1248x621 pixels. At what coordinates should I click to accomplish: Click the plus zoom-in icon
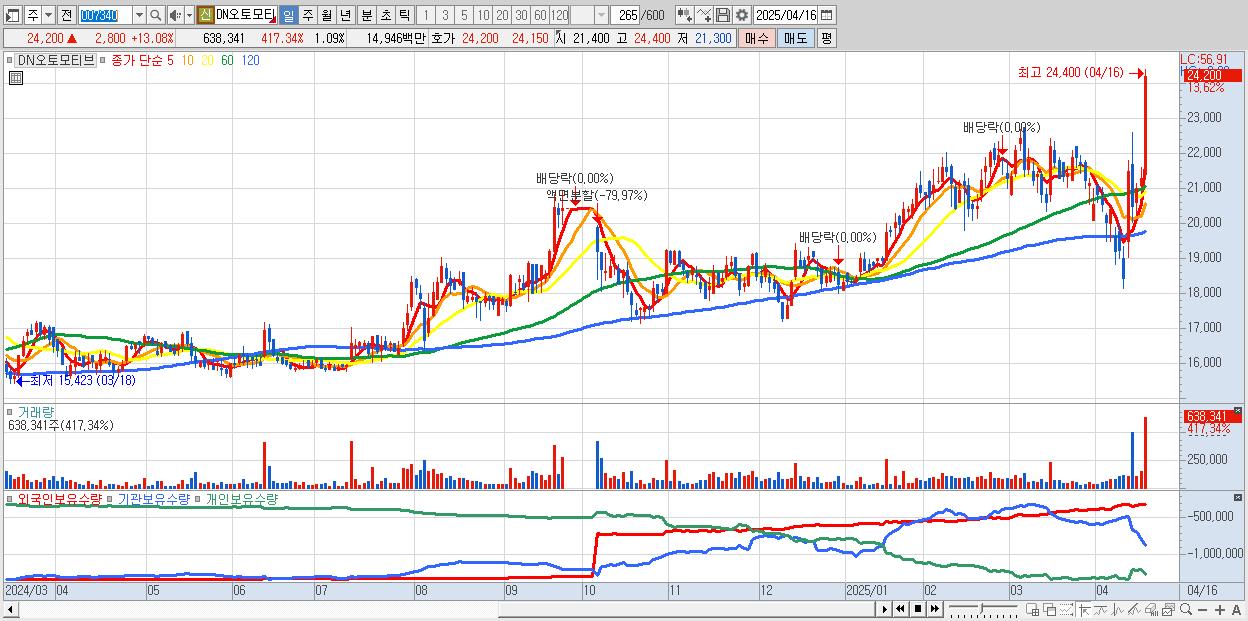click(x=1219, y=609)
